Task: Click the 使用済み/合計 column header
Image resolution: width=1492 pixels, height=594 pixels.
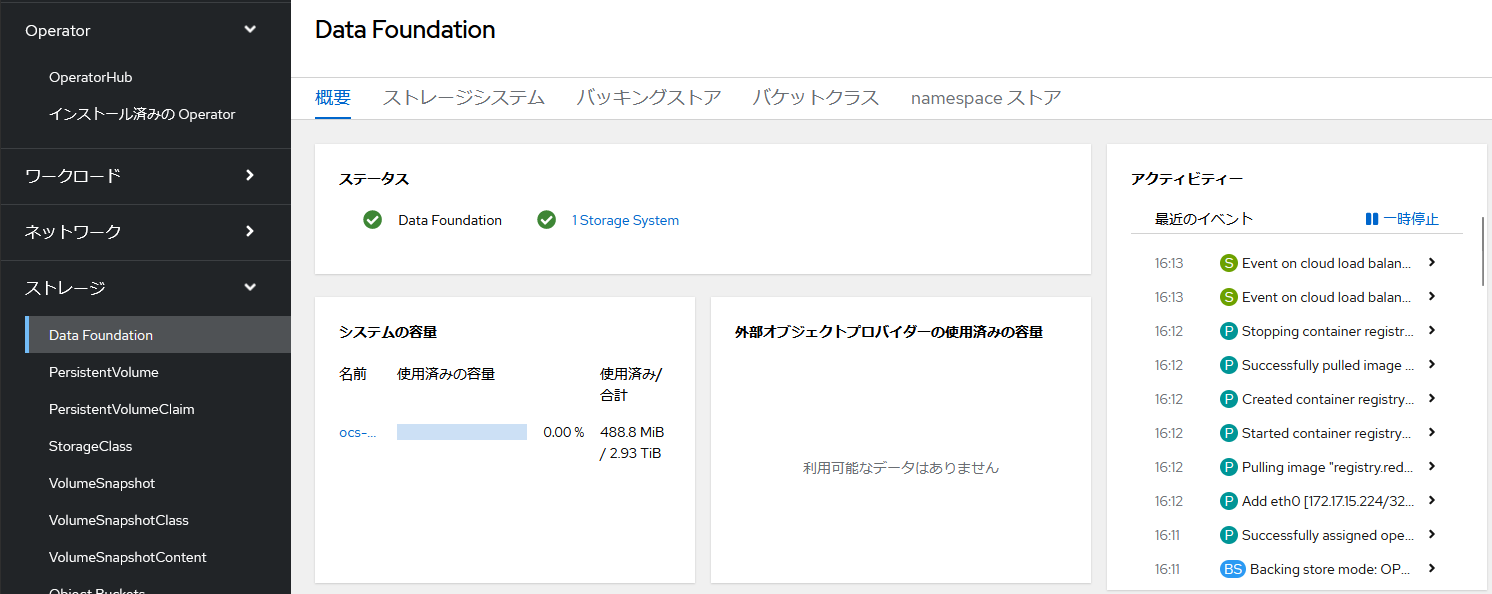Action: [x=631, y=384]
